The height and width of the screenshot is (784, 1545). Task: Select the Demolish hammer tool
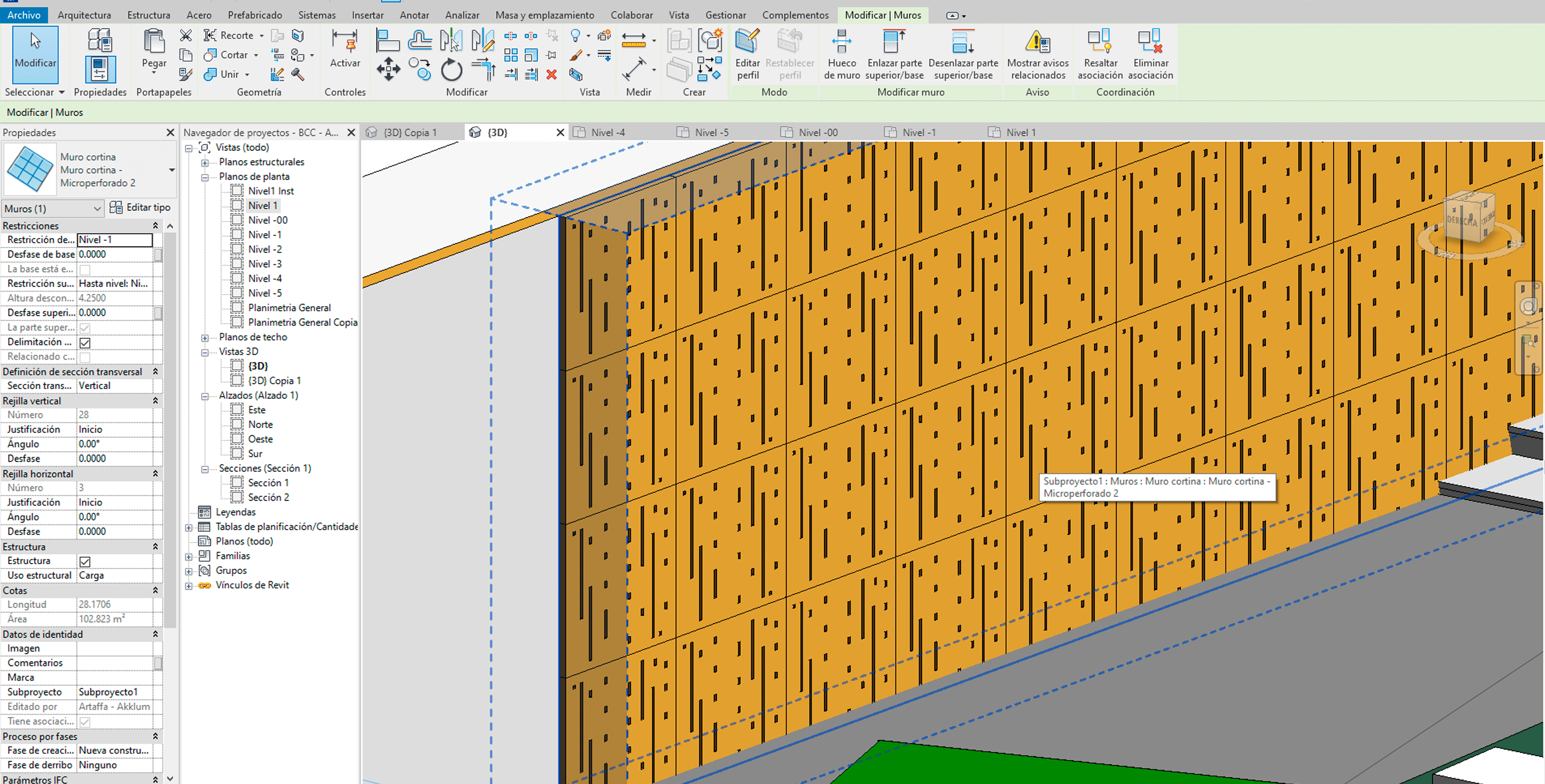(297, 74)
